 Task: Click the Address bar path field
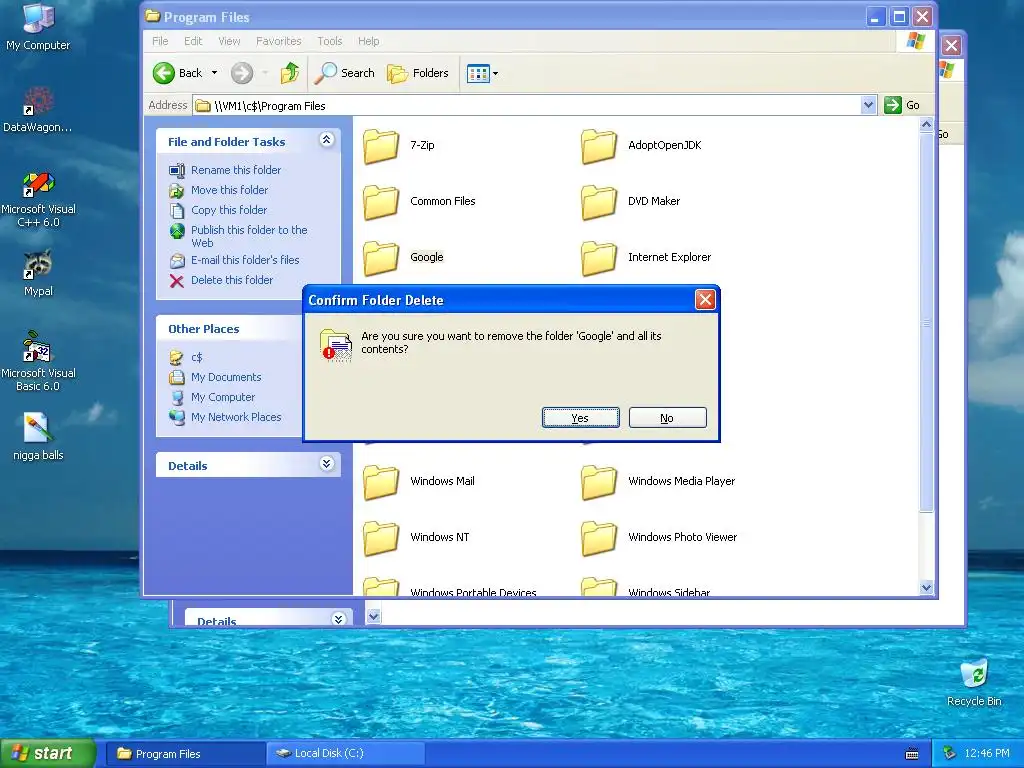point(527,105)
